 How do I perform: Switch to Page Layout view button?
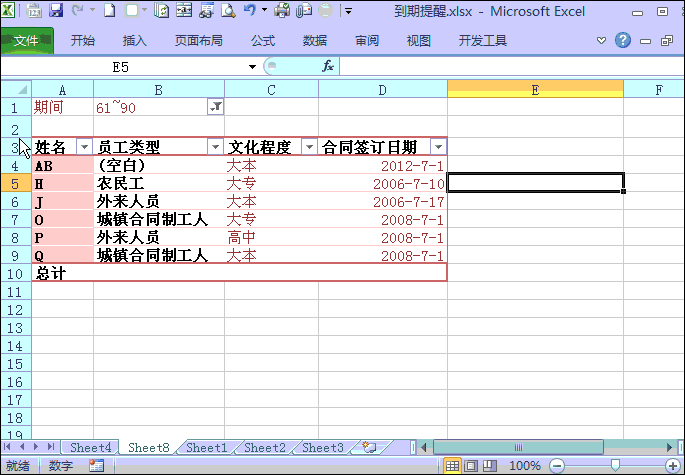coord(471,466)
